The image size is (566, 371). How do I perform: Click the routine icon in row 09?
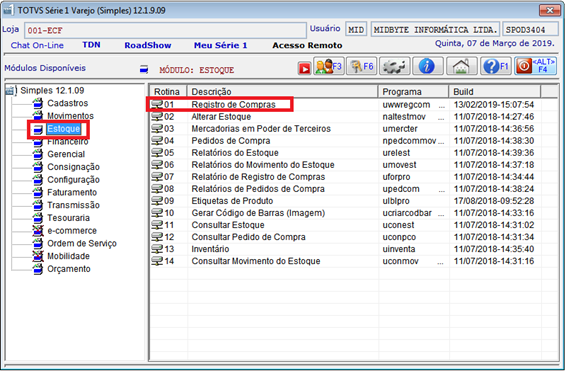[x=157, y=201]
